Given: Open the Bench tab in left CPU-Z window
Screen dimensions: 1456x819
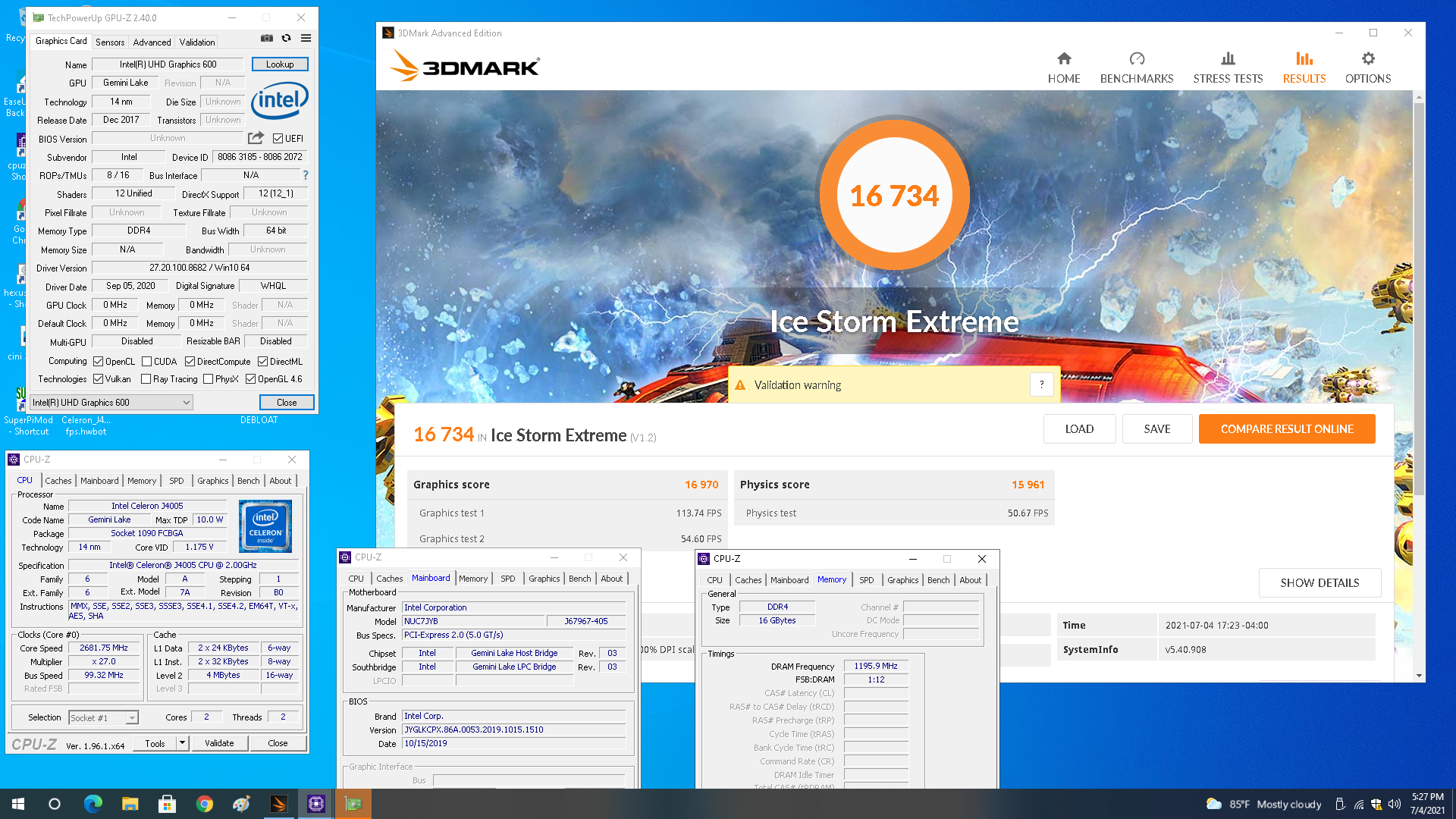Looking at the screenshot, I should pos(248,481).
